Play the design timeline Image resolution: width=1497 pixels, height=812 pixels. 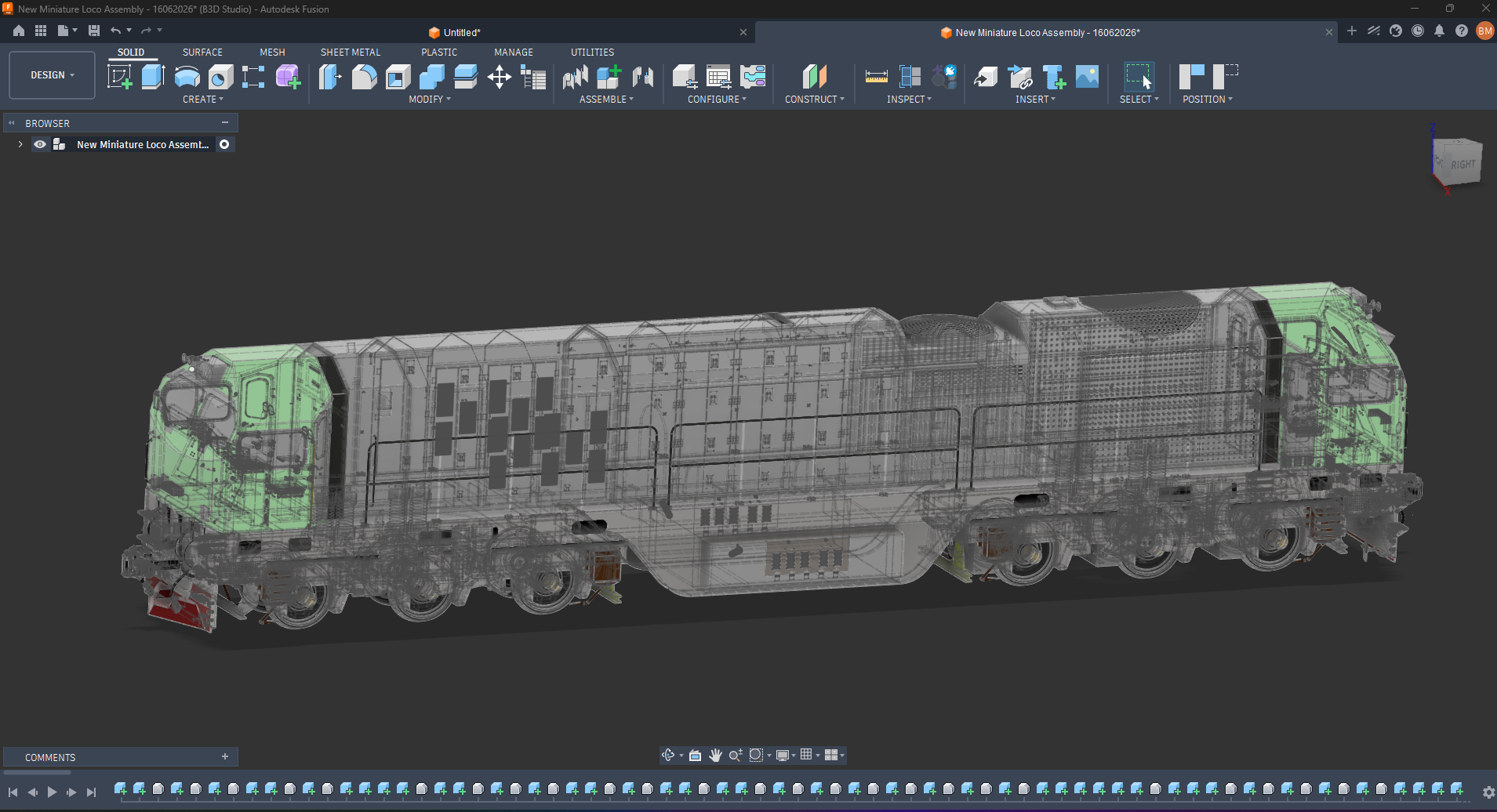[52, 792]
